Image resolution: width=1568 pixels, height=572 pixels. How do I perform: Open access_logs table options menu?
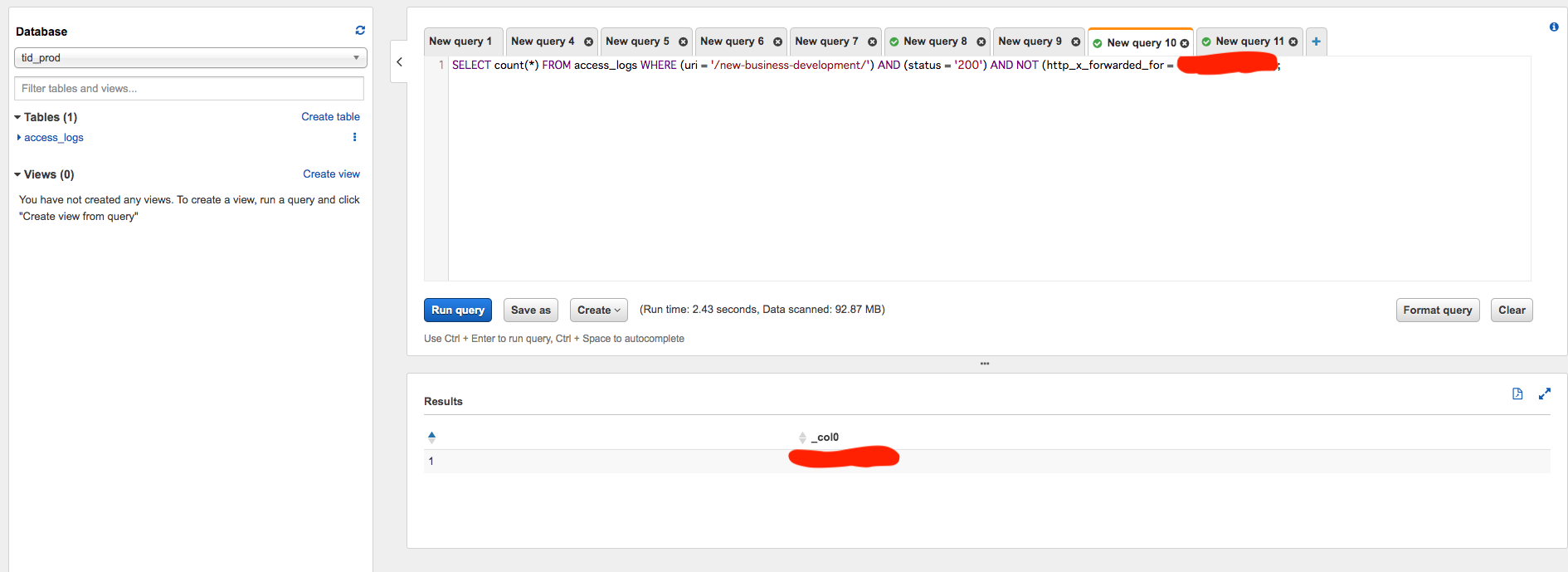tap(355, 138)
